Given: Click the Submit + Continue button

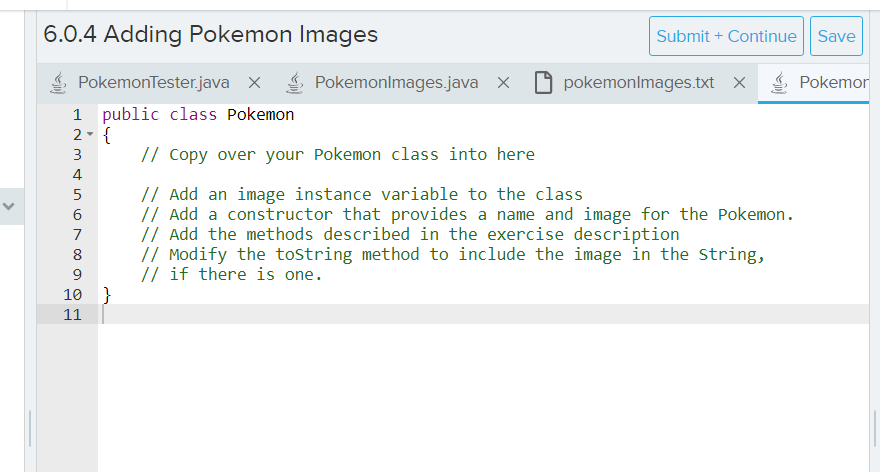Looking at the screenshot, I should pos(726,36).
